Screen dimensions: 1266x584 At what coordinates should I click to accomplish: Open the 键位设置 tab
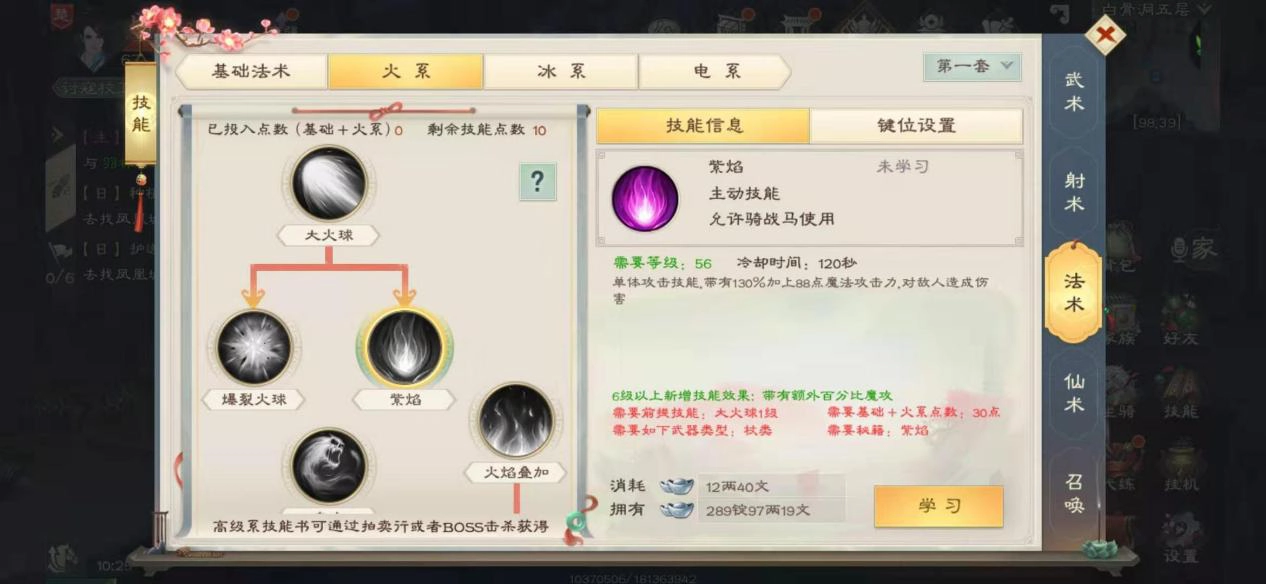tap(916, 126)
